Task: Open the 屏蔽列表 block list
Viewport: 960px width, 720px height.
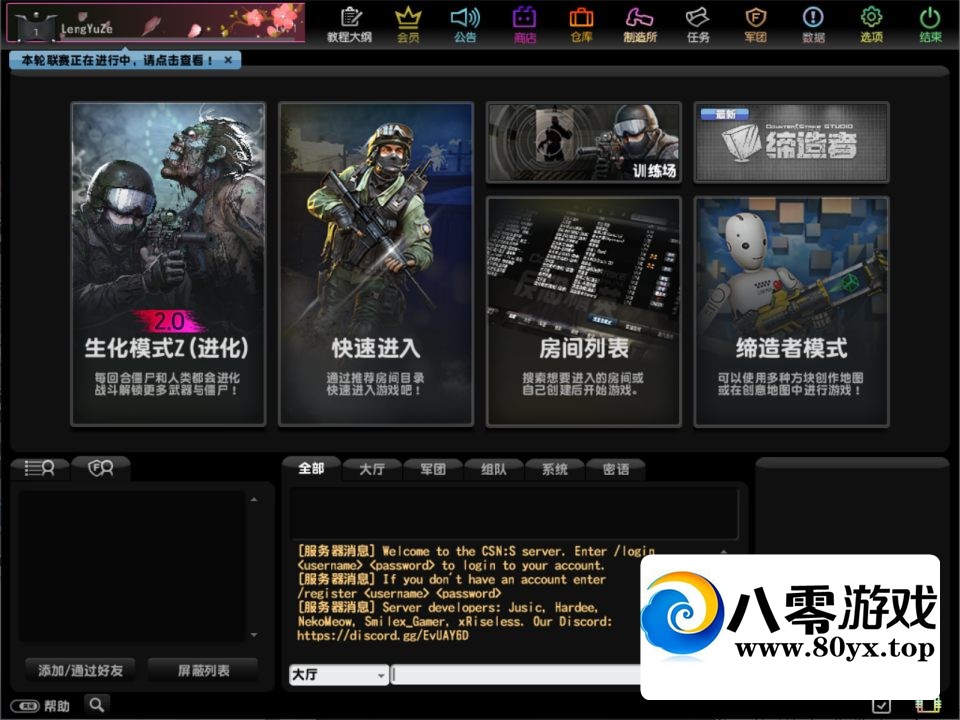Action: [x=203, y=670]
